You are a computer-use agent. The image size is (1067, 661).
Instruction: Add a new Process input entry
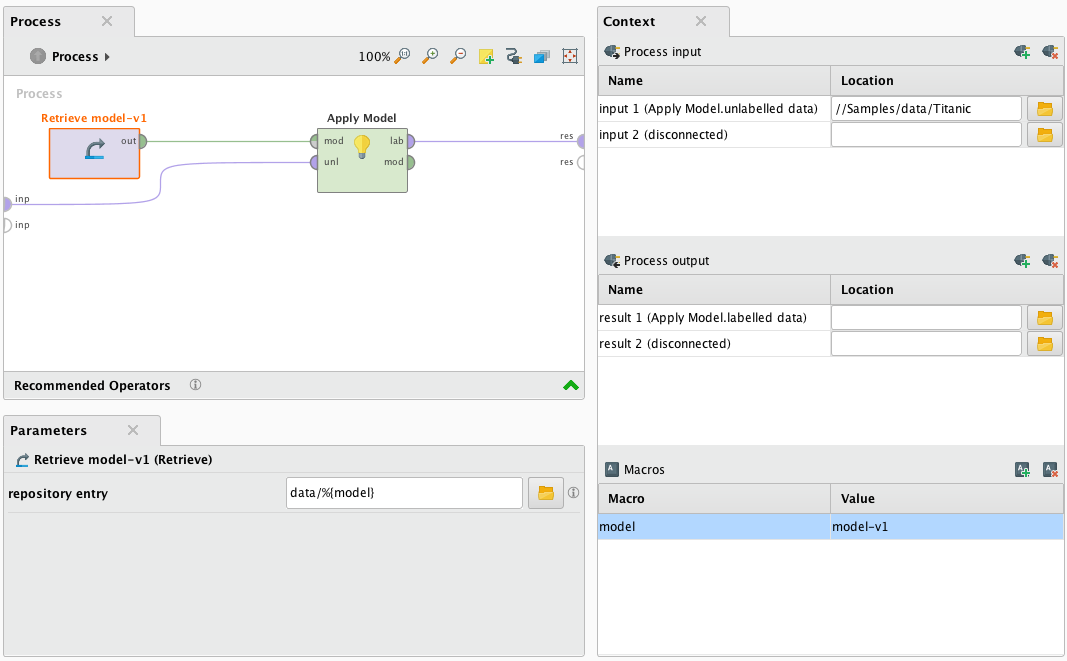(x=1021, y=51)
